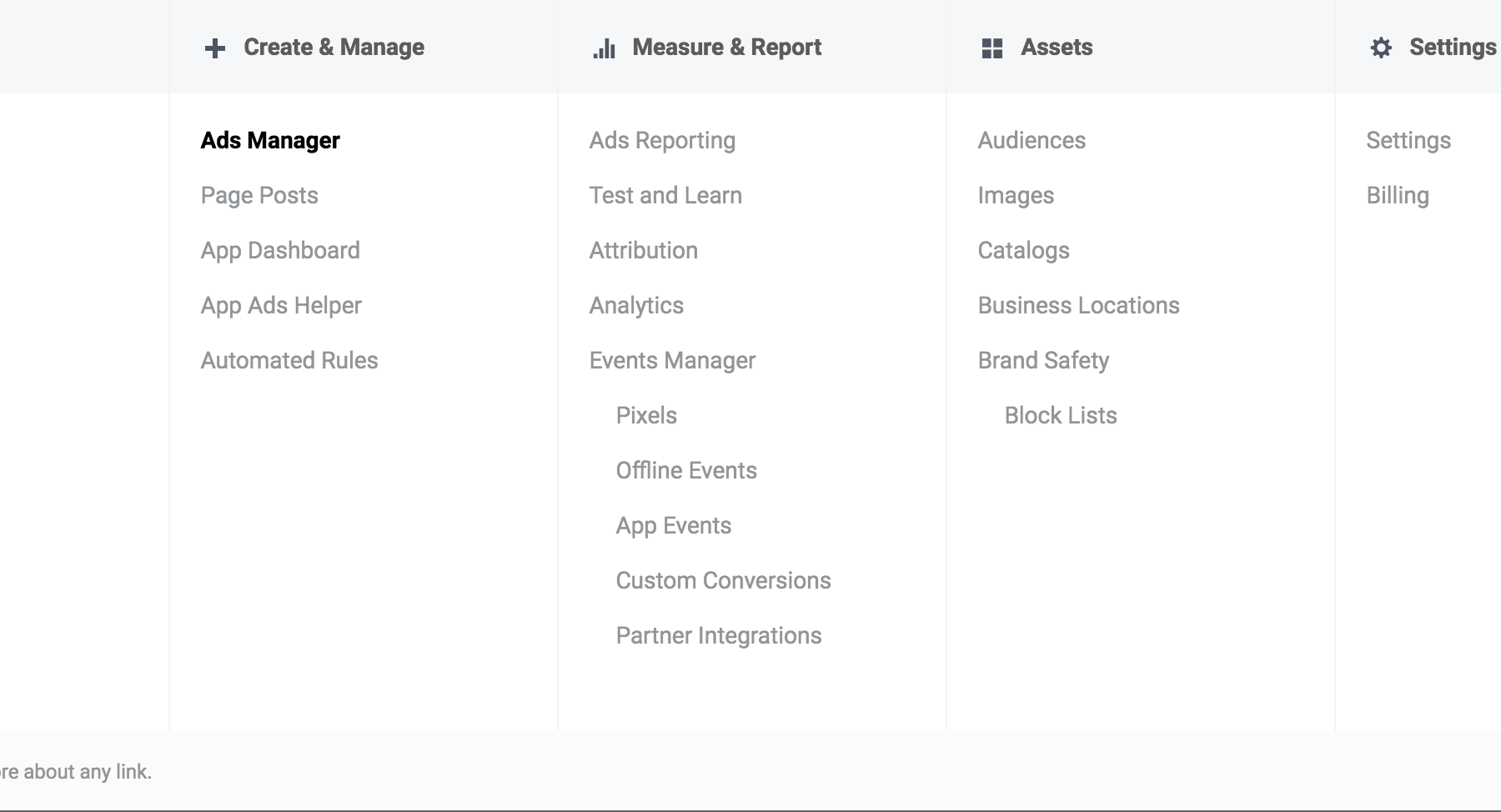
Task: Open Billing settings
Action: [x=1398, y=195]
